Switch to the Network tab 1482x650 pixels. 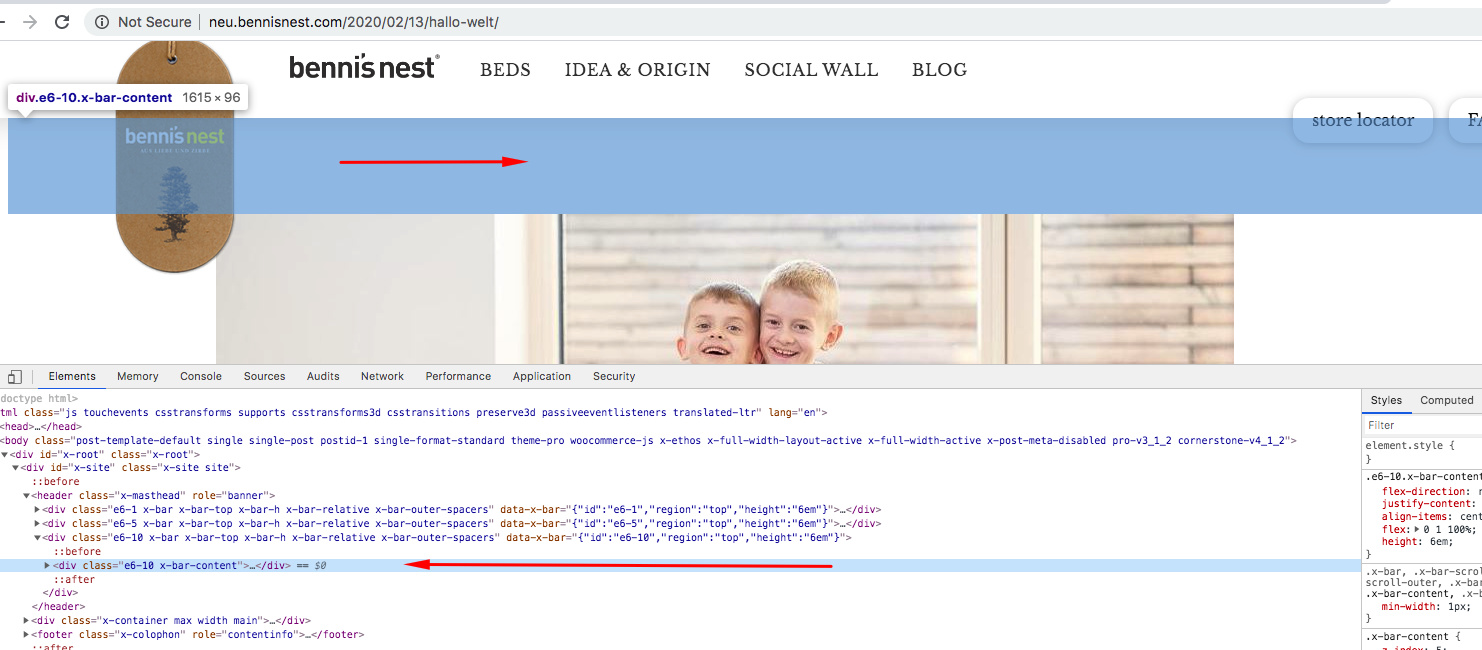[x=382, y=377]
